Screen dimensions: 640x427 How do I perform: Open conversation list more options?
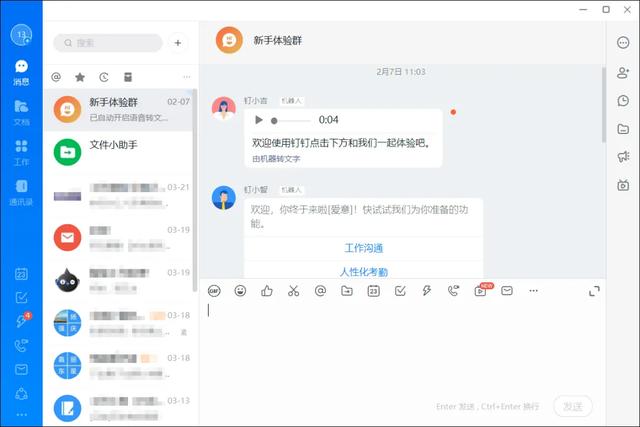coord(187,77)
